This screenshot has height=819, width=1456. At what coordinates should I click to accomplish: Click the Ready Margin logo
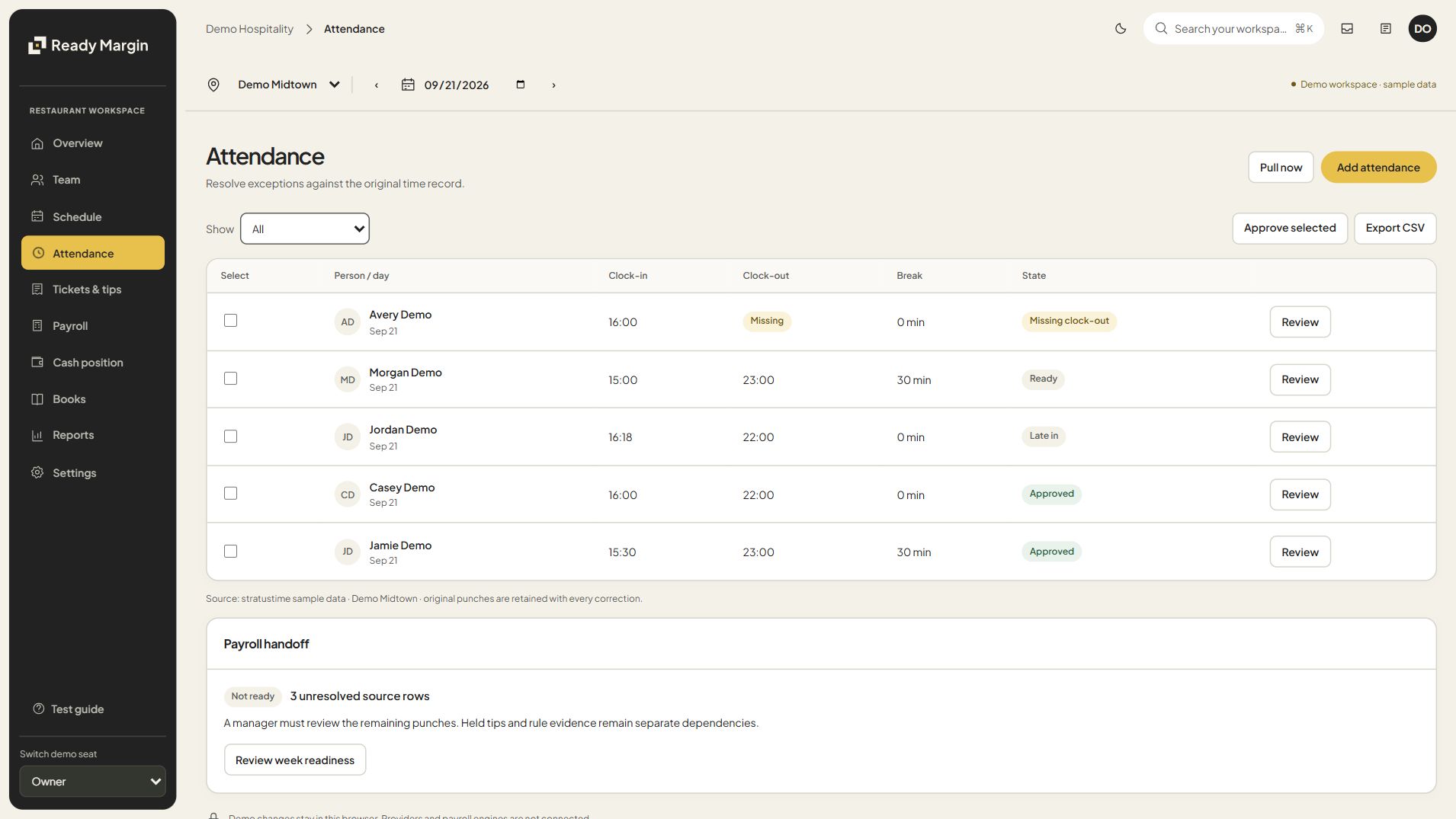[x=88, y=46]
